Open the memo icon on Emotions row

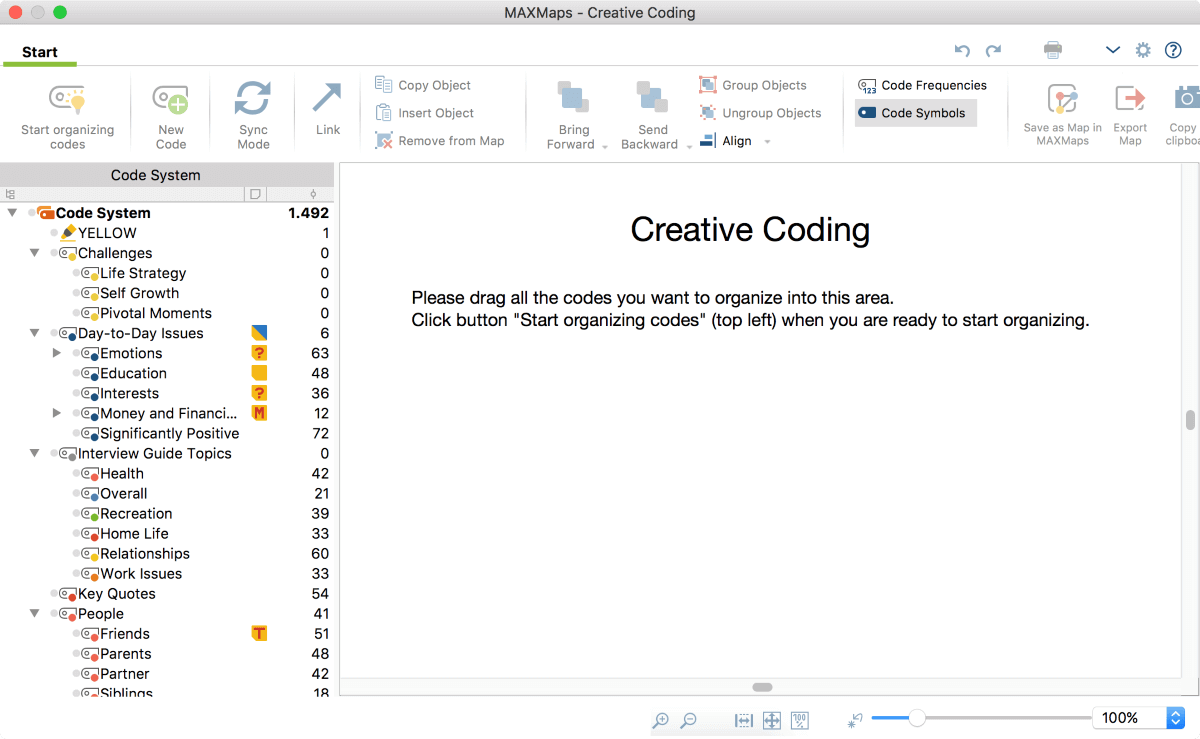(259, 353)
